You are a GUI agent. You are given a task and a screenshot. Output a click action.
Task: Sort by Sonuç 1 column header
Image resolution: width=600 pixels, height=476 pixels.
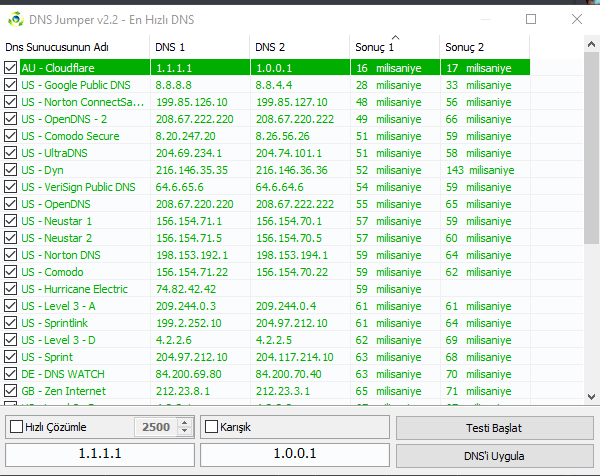(x=395, y=47)
